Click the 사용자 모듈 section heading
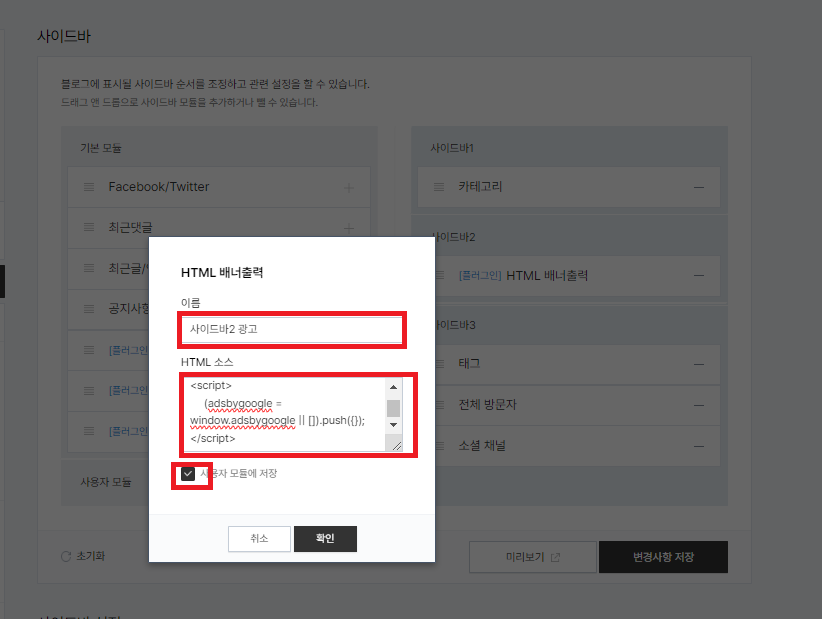This screenshot has width=822, height=619. click(x=106, y=482)
